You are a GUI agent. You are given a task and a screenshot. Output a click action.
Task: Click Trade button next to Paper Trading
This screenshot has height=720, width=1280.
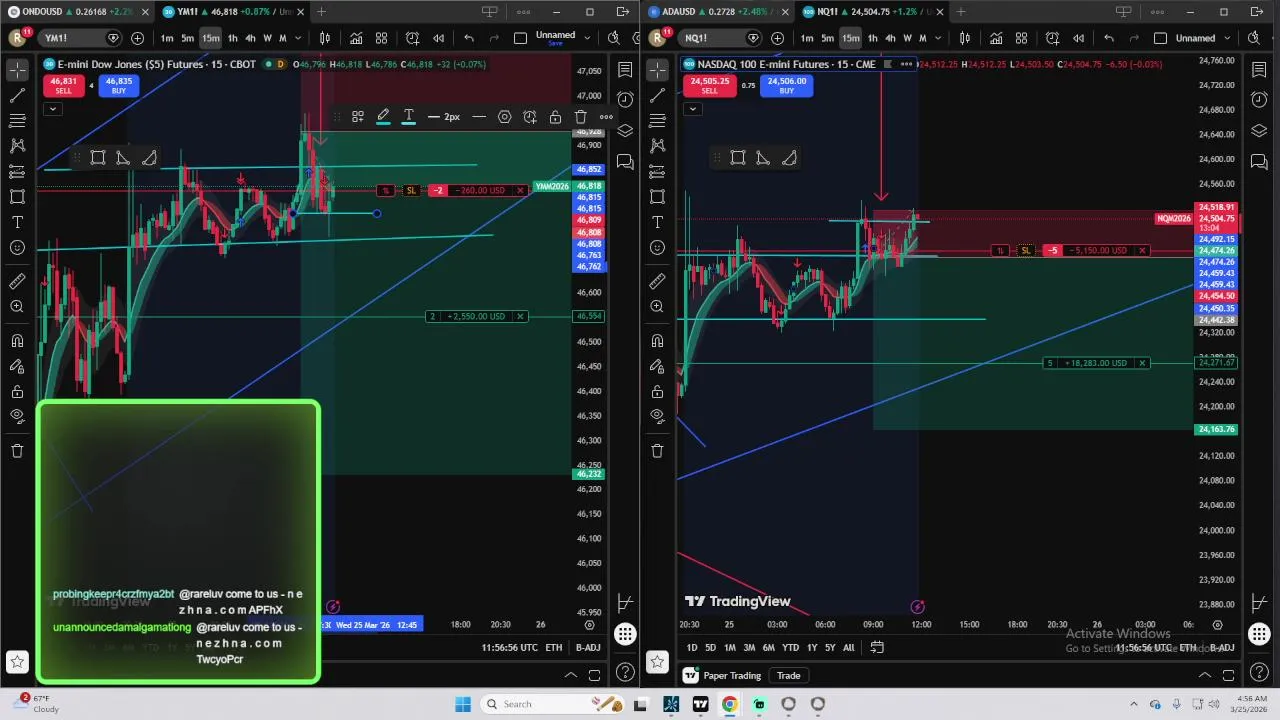tap(788, 676)
